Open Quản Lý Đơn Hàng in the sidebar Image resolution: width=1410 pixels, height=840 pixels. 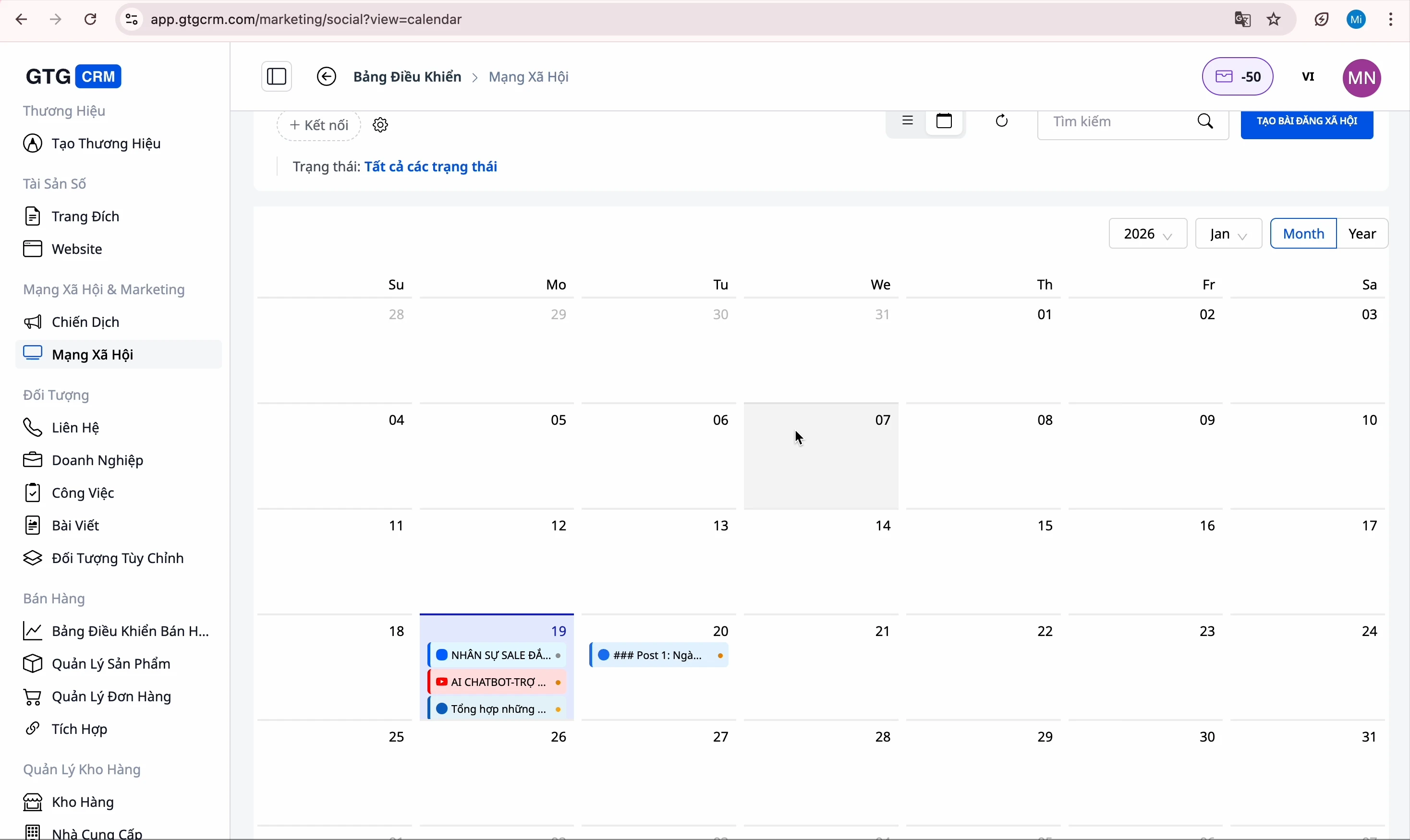[x=110, y=696]
